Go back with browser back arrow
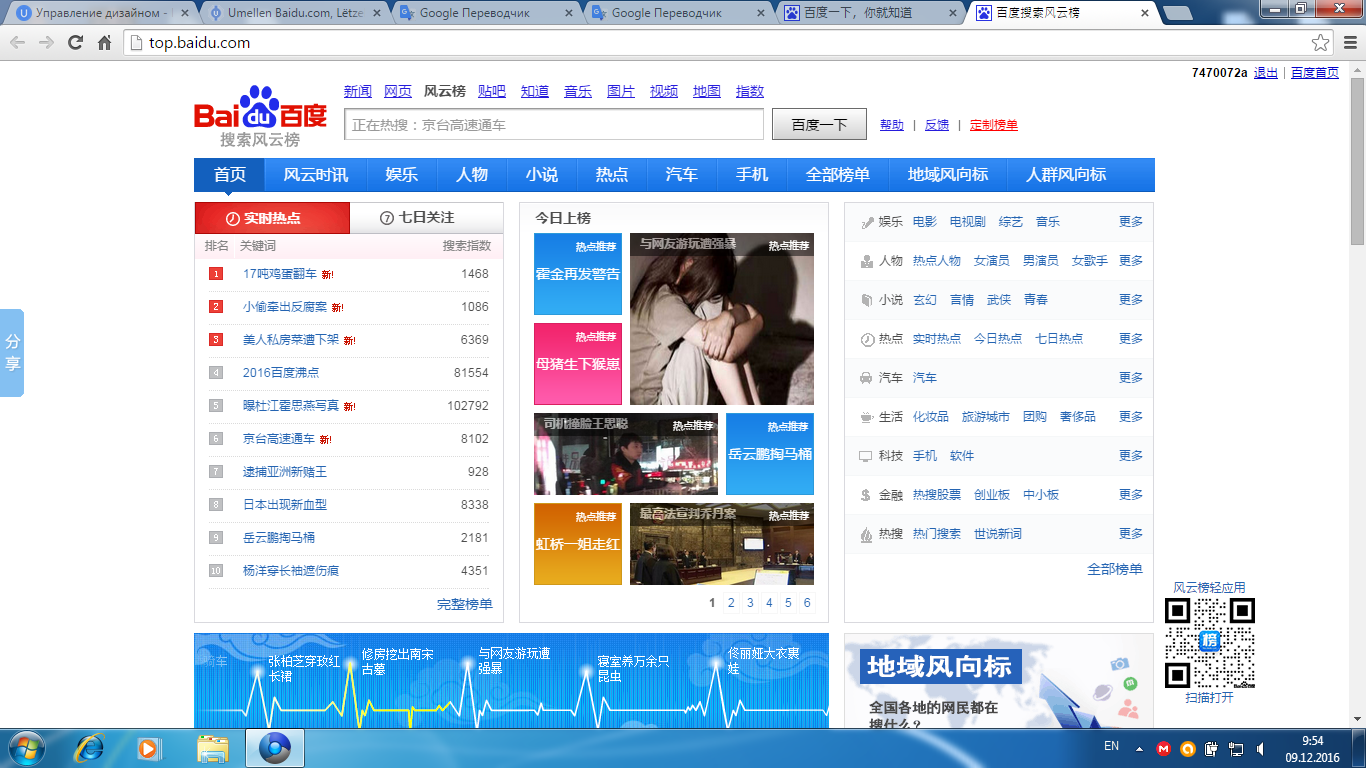This screenshot has width=1366, height=768. (18, 43)
